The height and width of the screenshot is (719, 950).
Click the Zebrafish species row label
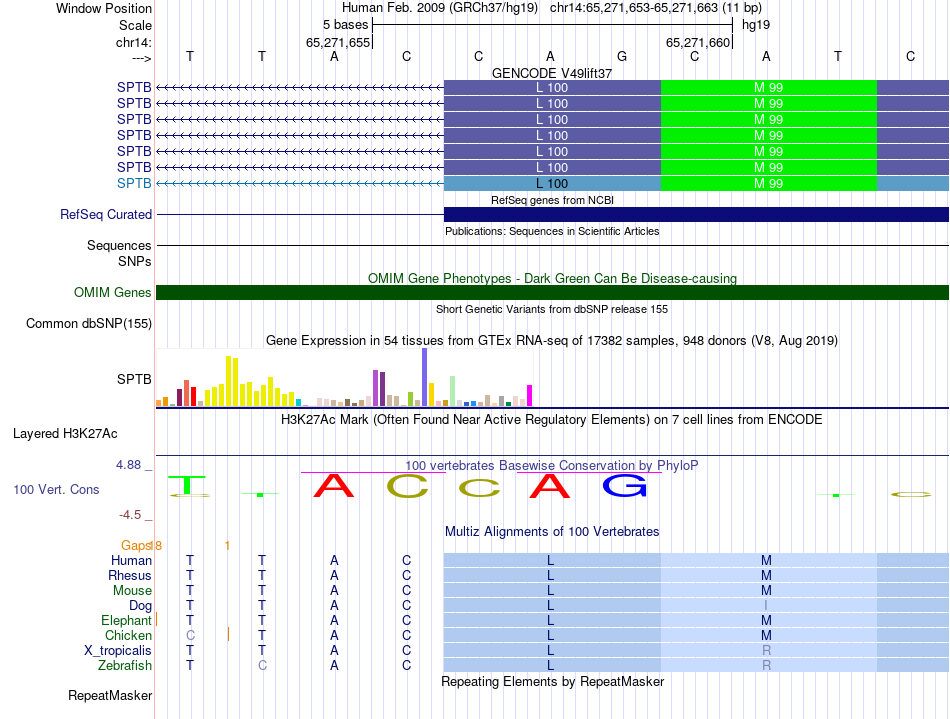coord(125,666)
